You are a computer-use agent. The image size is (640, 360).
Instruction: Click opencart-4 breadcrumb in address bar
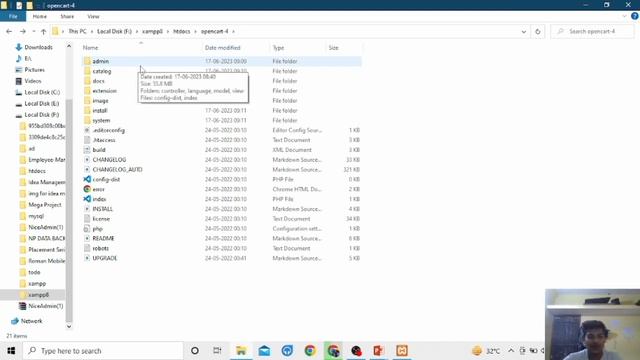tap(214, 31)
